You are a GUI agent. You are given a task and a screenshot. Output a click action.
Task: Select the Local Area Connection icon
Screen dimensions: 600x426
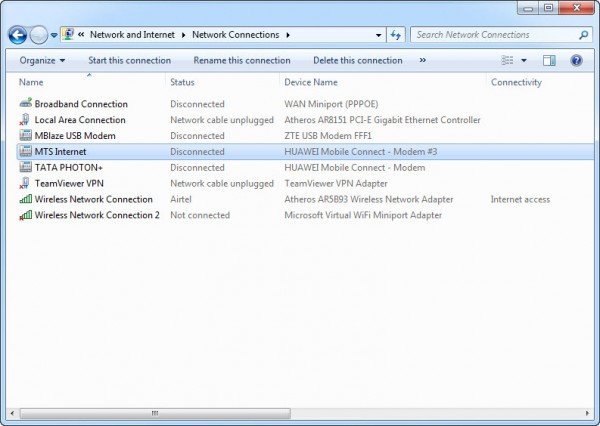pos(26,120)
